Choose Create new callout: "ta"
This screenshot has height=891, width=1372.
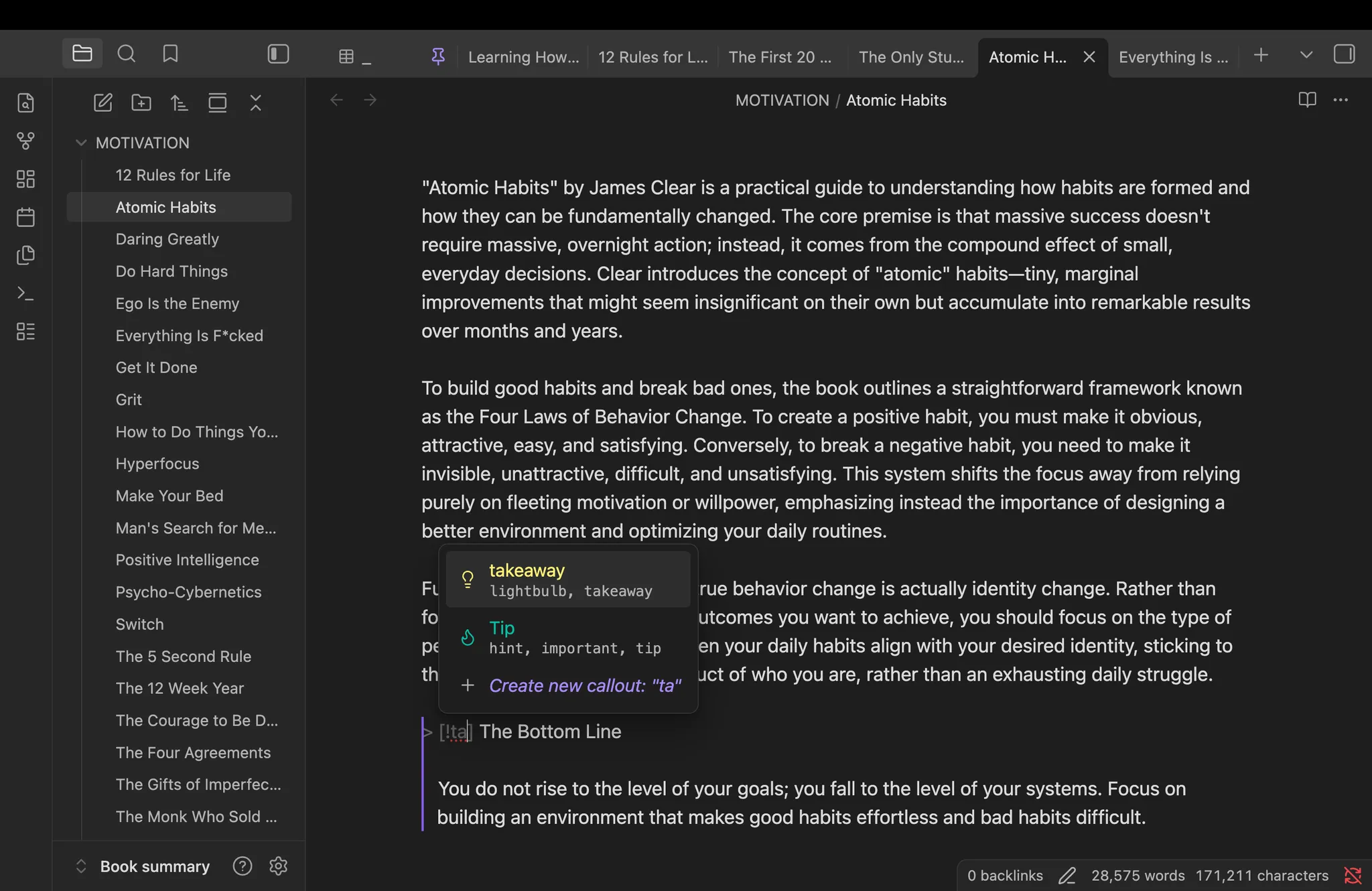click(x=568, y=685)
